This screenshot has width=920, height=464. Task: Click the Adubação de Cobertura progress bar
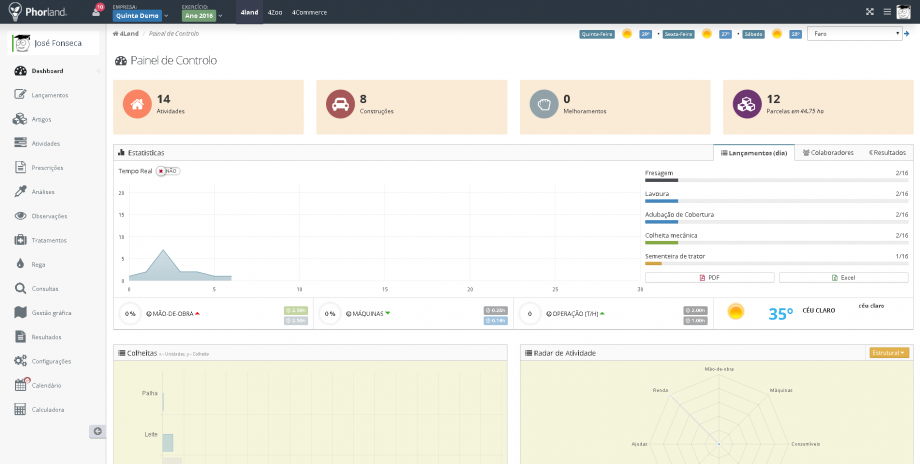coord(776,222)
